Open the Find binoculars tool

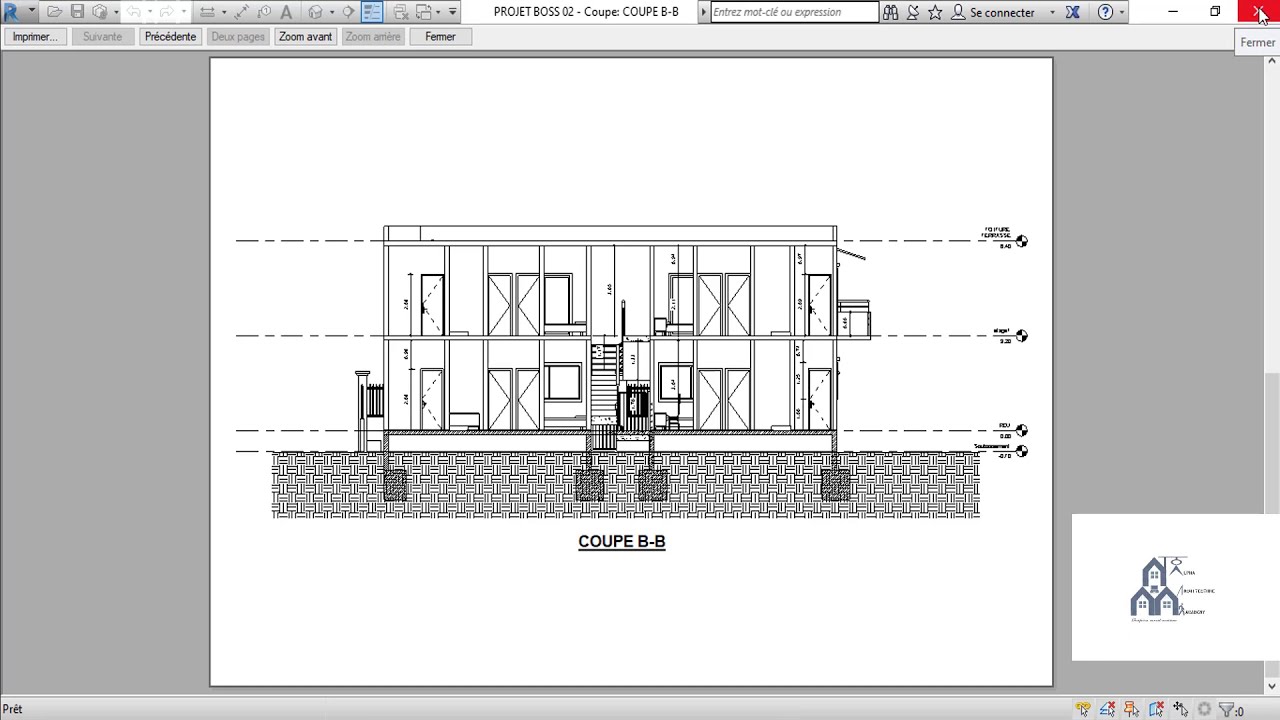(x=890, y=11)
